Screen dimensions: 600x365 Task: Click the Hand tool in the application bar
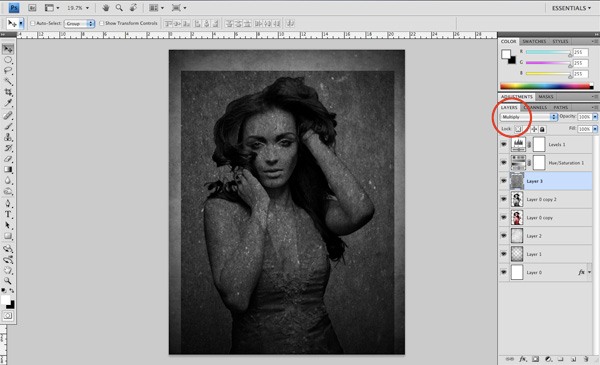coord(106,8)
